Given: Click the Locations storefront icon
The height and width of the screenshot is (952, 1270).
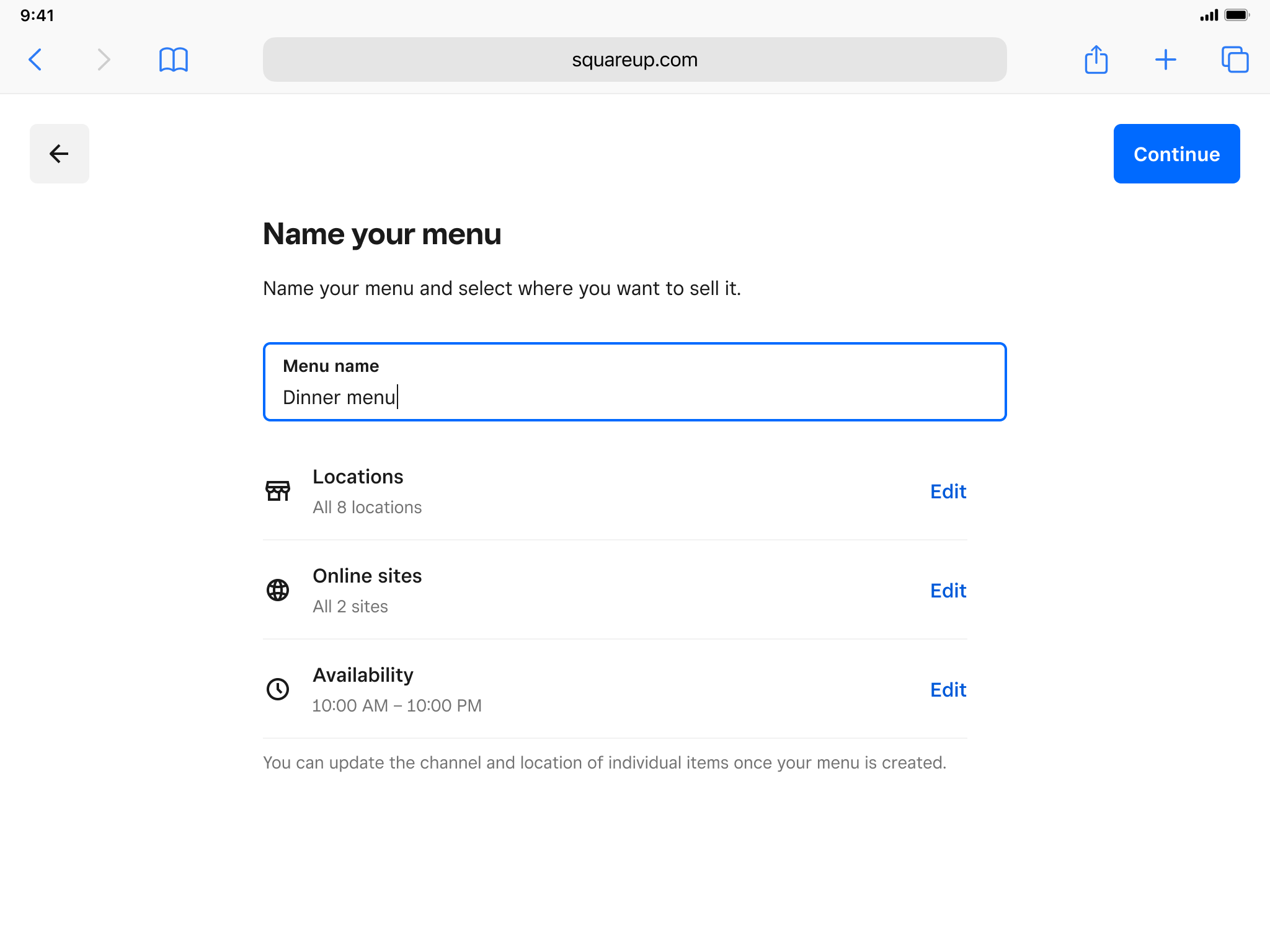Looking at the screenshot, I should [x=278, y=491].
